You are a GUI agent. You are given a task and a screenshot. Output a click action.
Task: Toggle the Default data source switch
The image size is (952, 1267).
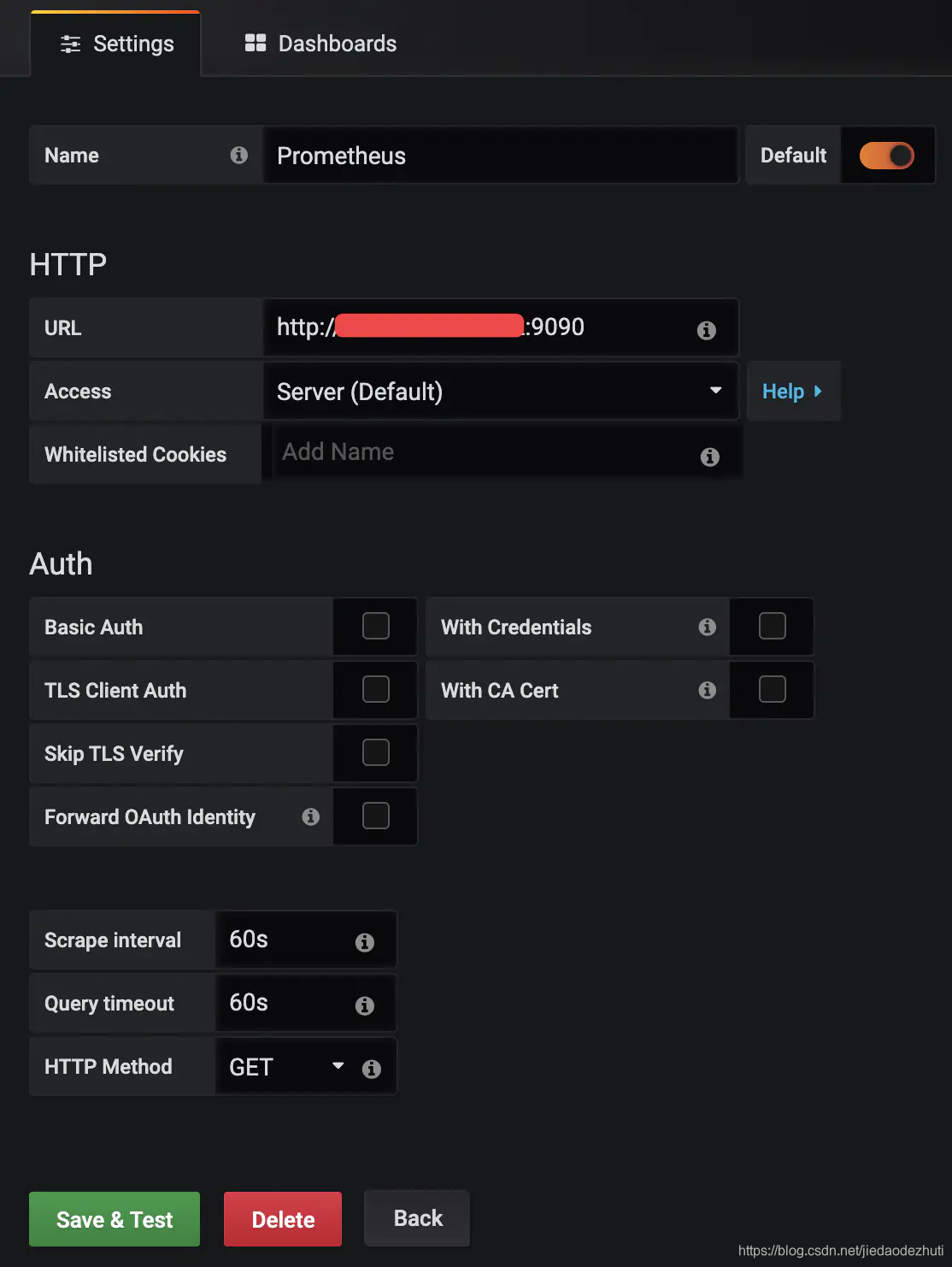tap(886, 156)
